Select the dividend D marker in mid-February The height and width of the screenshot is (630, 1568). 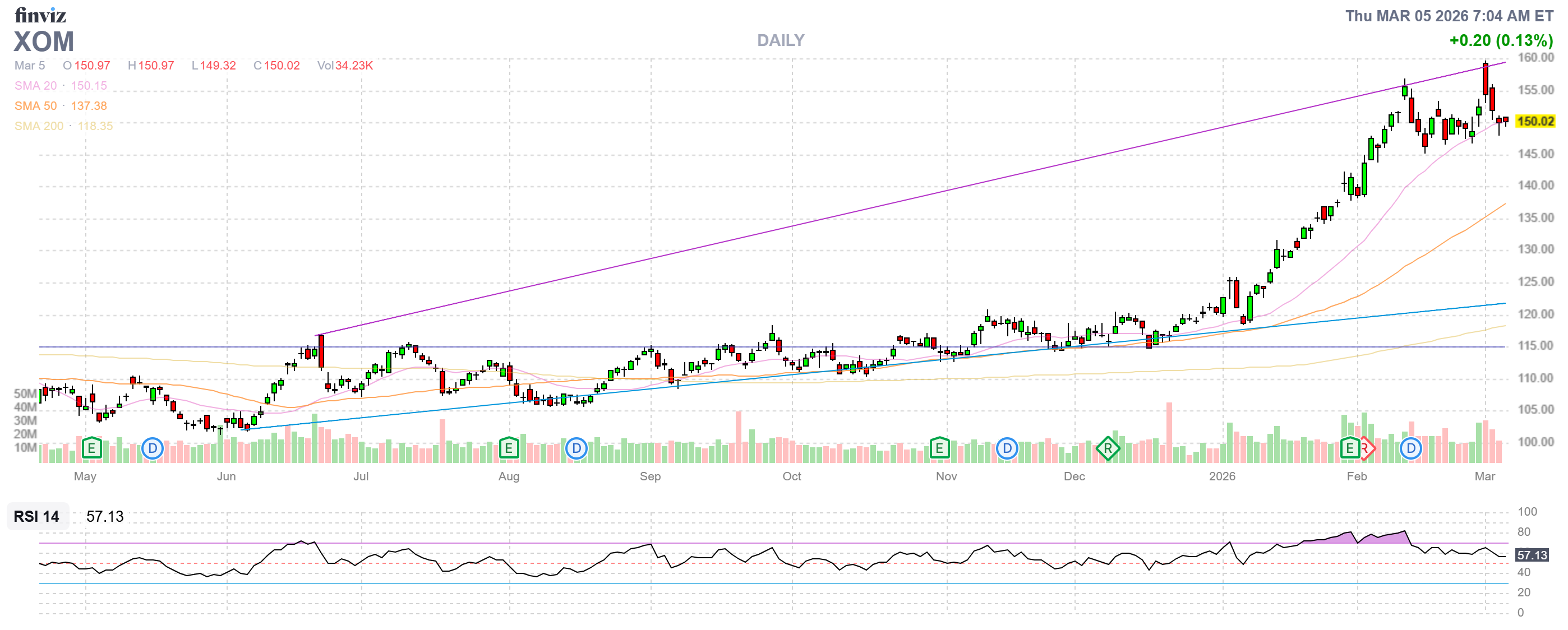[x=1410, y=449]
